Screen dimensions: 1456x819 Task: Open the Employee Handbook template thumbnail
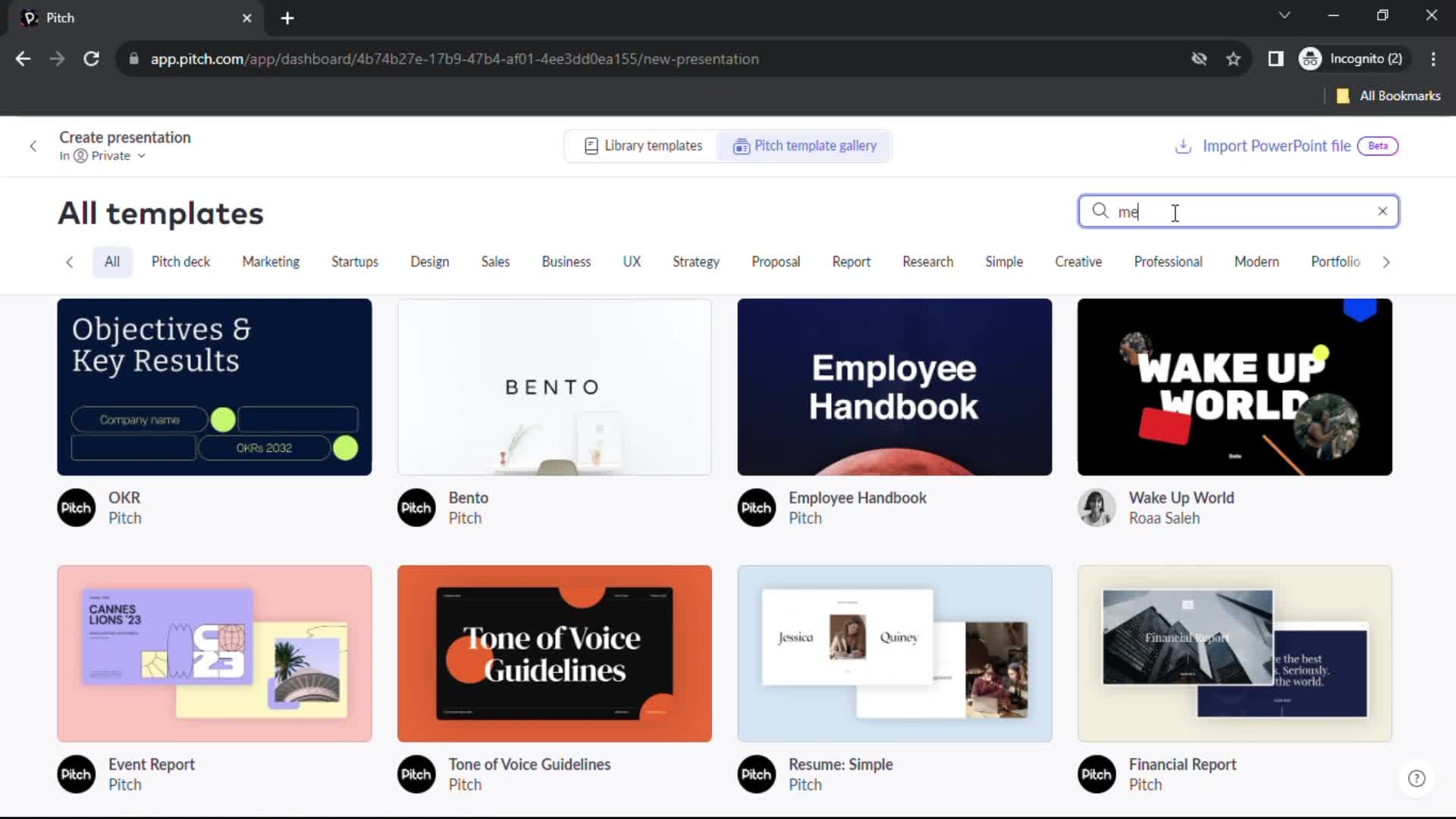pos(895,387)
